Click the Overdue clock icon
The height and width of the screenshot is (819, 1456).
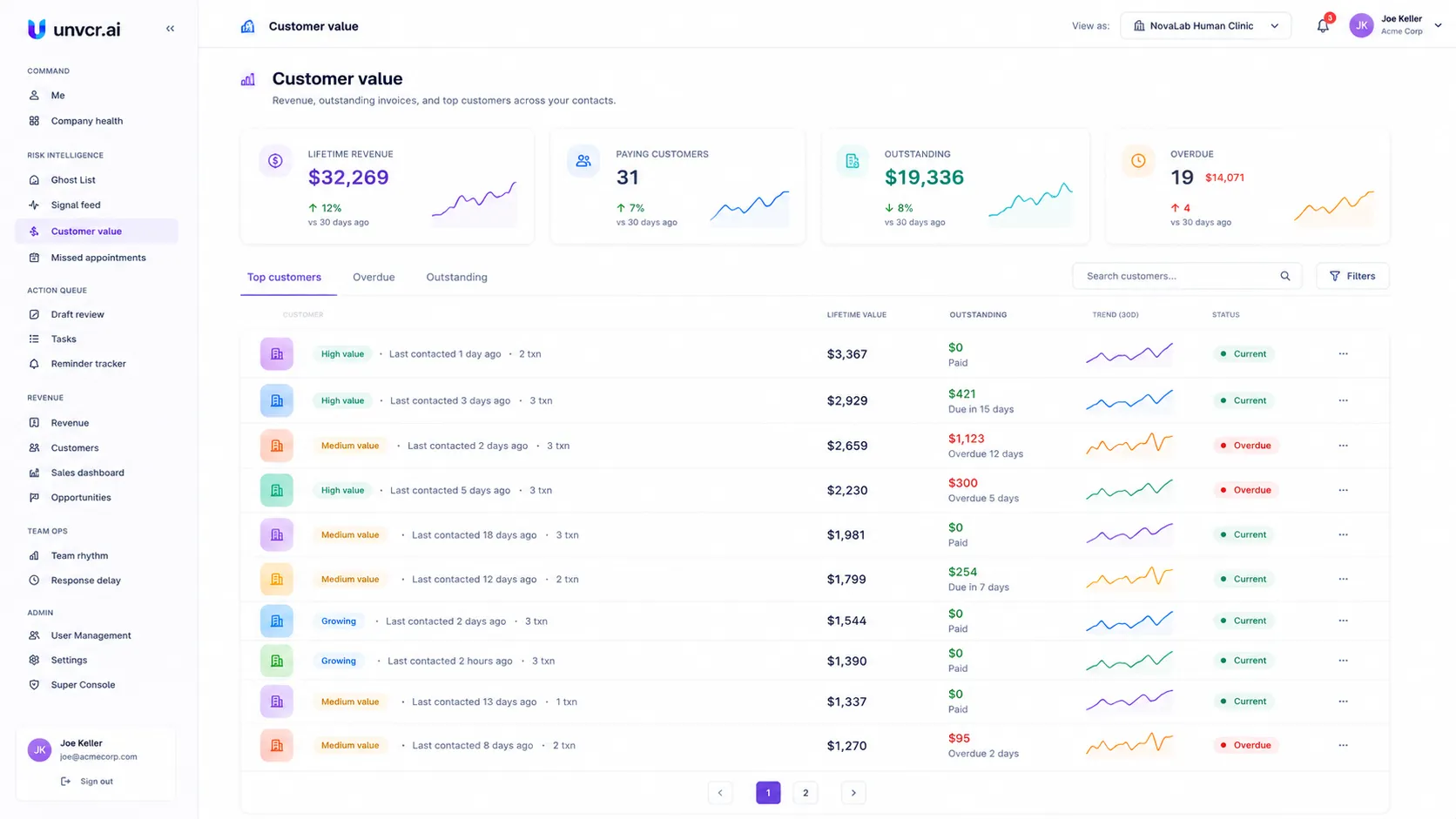click(x=1138, y=161)
